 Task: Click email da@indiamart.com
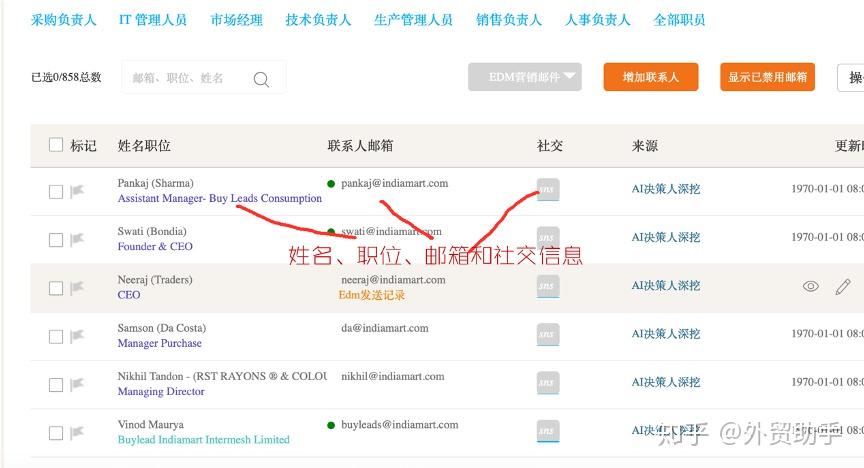click(x=385, y=328)
